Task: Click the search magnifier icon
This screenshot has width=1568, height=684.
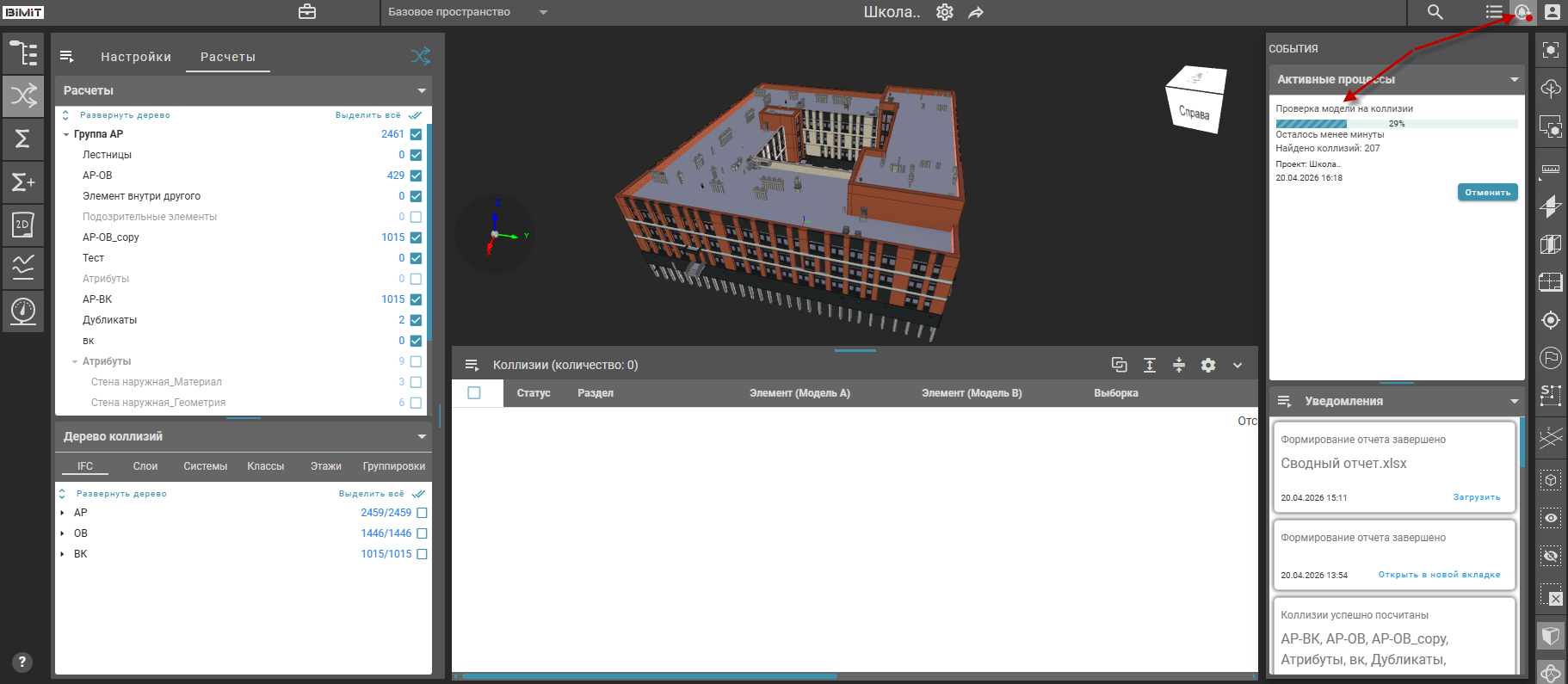Action: point(1435,12)
